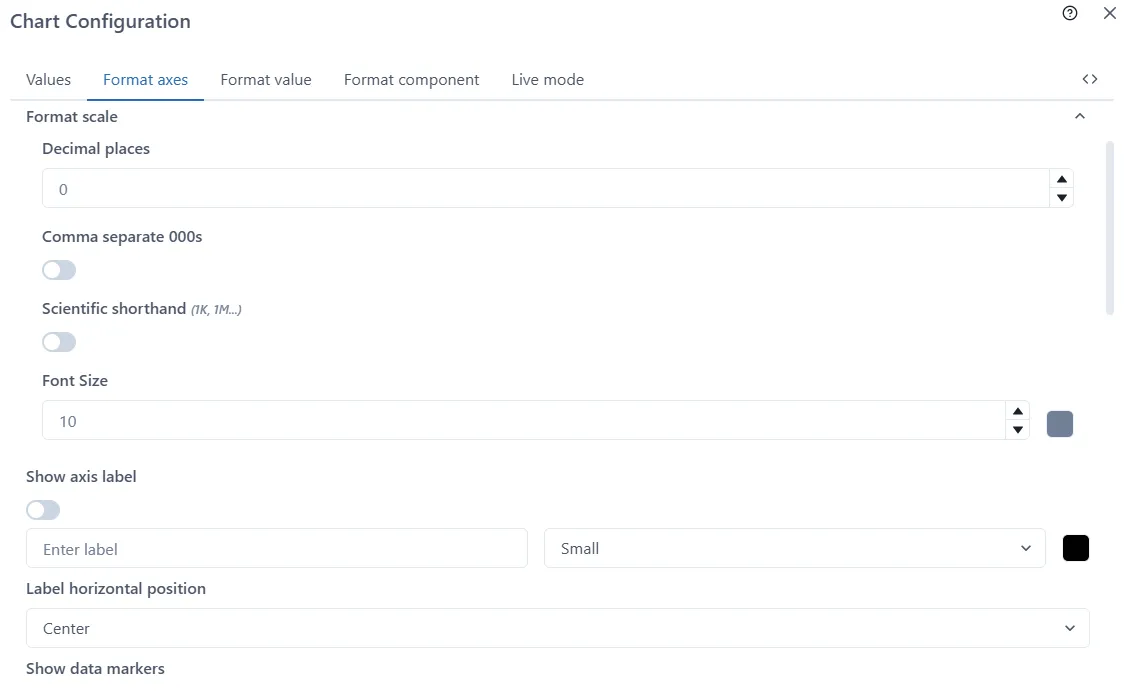Pick the gray font color swatch
The image size is (1129, 691).
(x=1059, y=424)
